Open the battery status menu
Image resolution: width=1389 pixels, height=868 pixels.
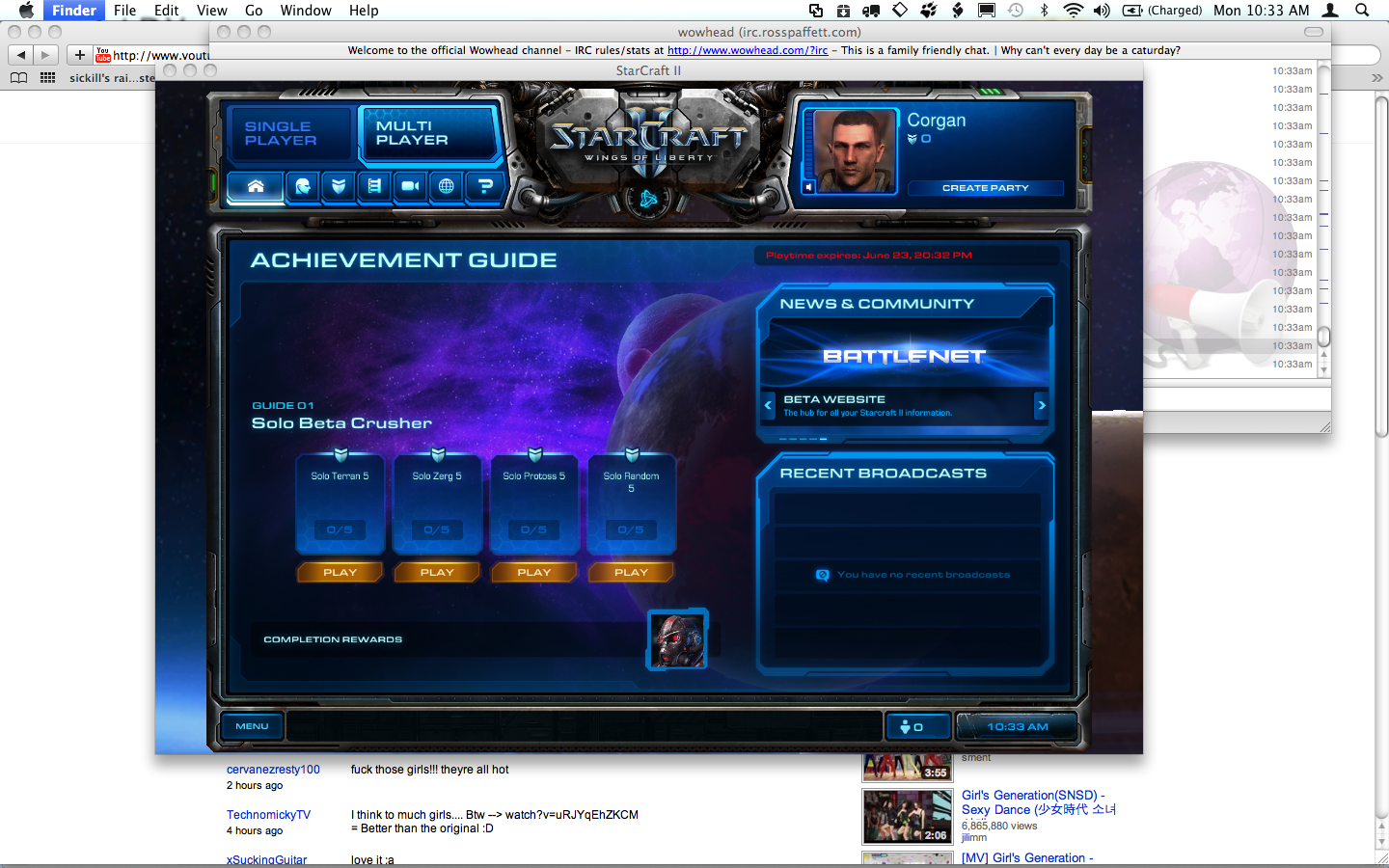(1162, 11)
